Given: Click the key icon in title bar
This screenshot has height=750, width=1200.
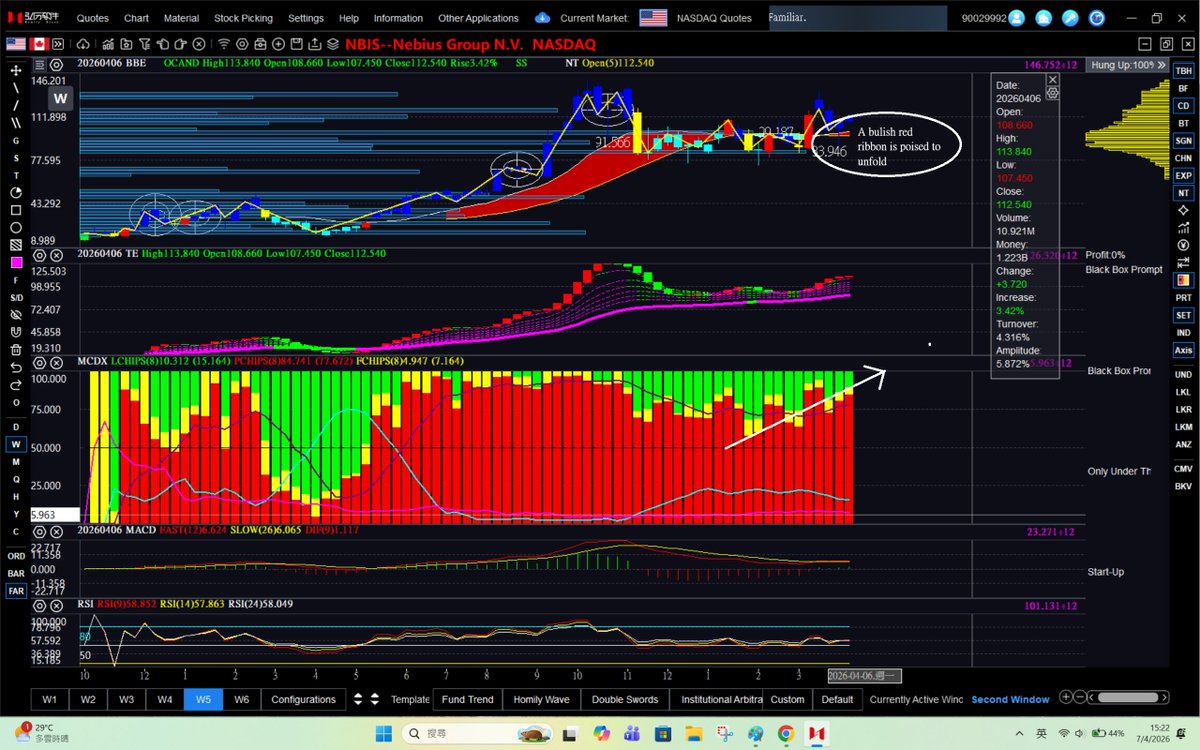Looking at the screenshot, I should [x=1071, y=17].
